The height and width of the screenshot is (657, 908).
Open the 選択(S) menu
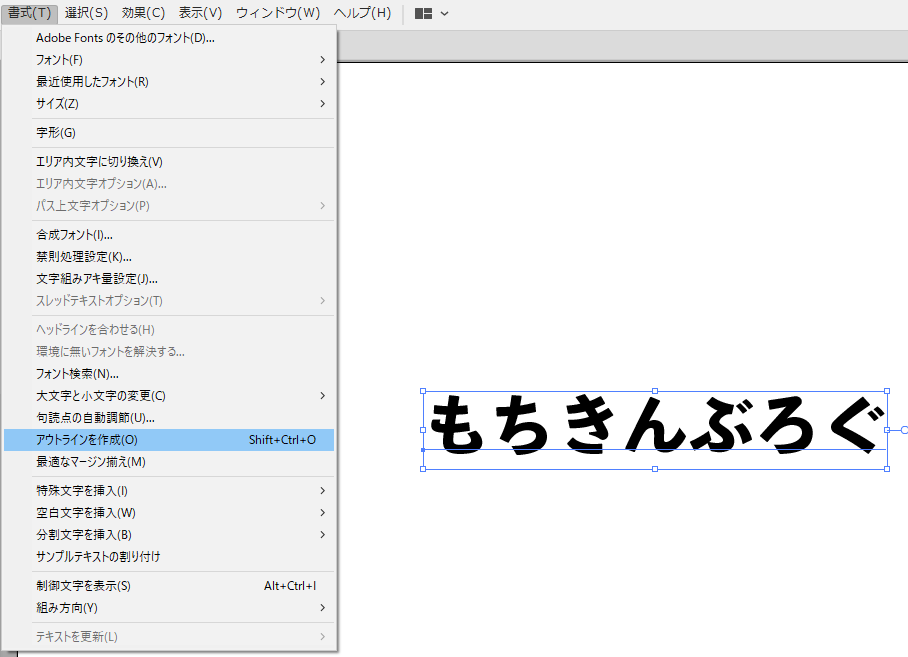(86, 12)
